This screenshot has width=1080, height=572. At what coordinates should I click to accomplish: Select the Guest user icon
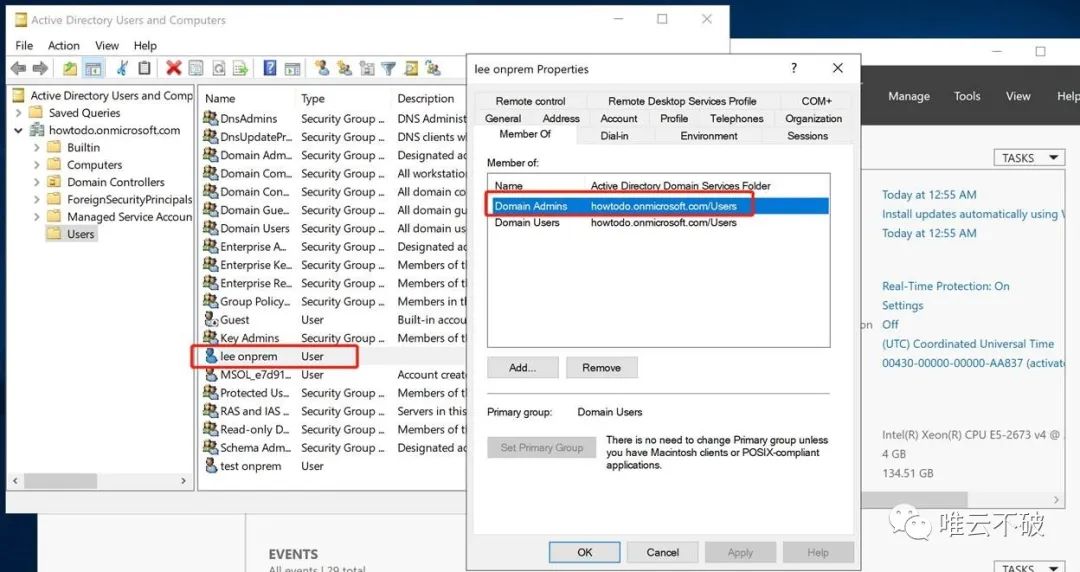211,319
